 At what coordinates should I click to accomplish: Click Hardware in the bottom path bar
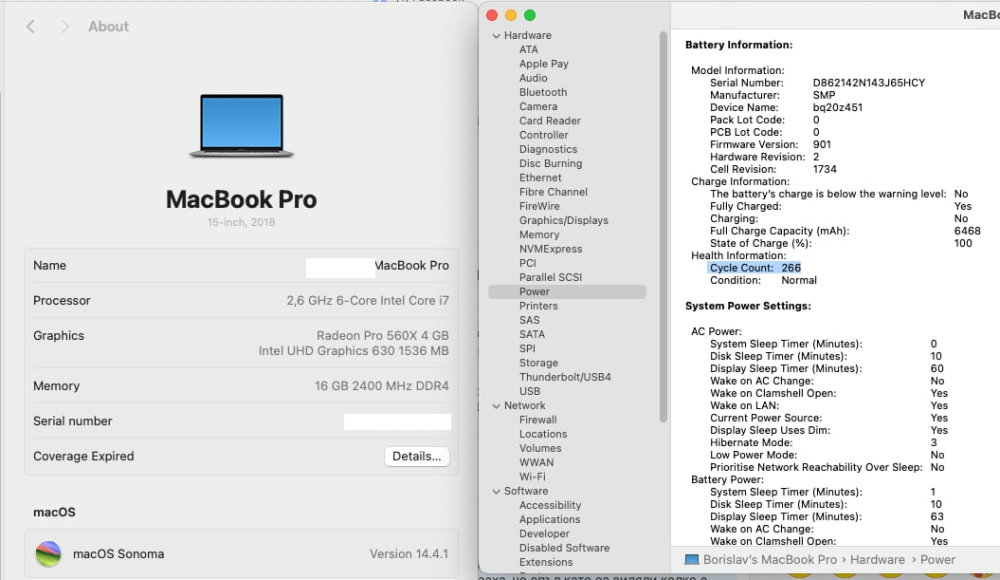(877, 560)
